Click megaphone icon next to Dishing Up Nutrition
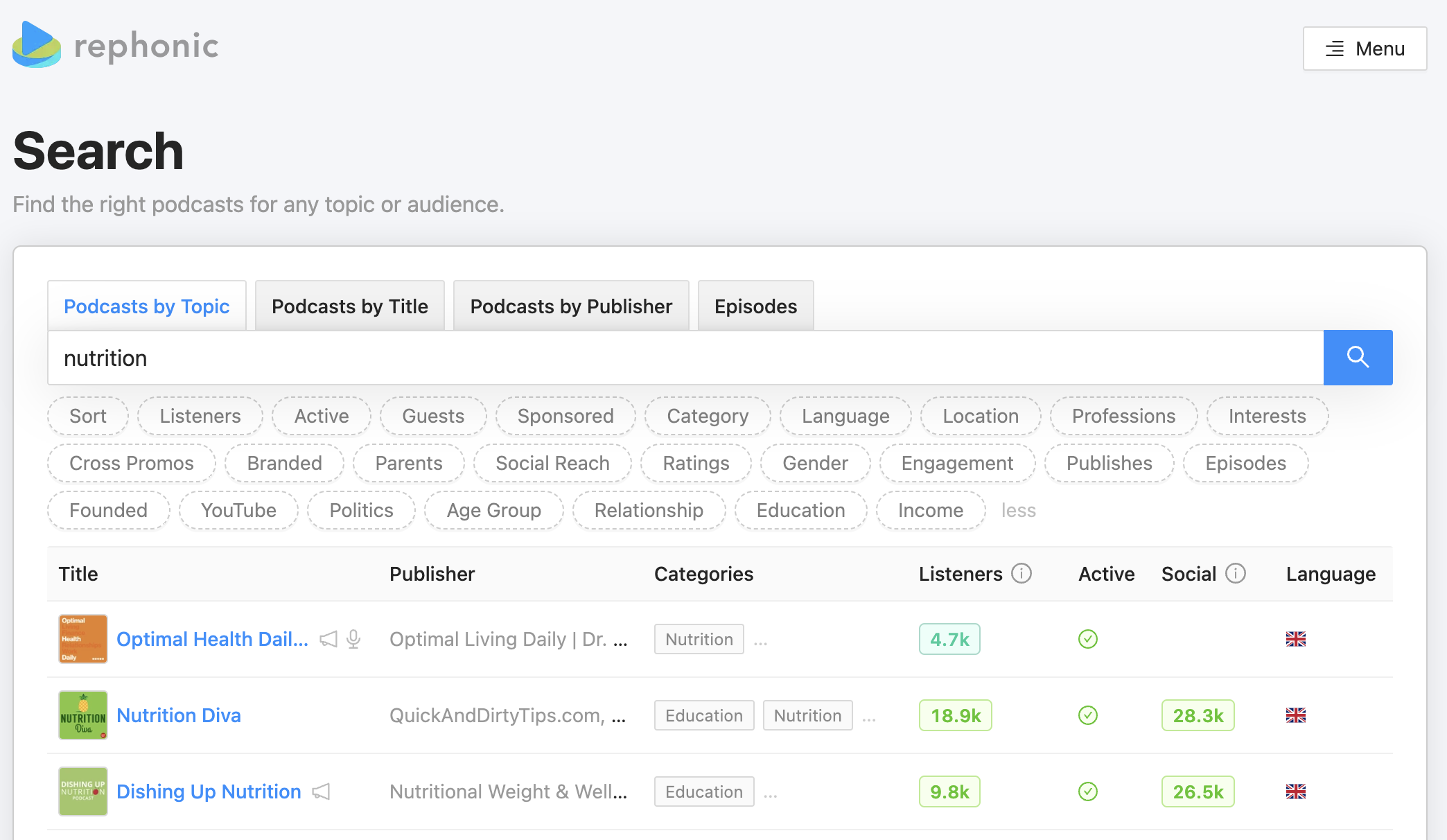This screenshot has width=1447, height=840. 321,791
